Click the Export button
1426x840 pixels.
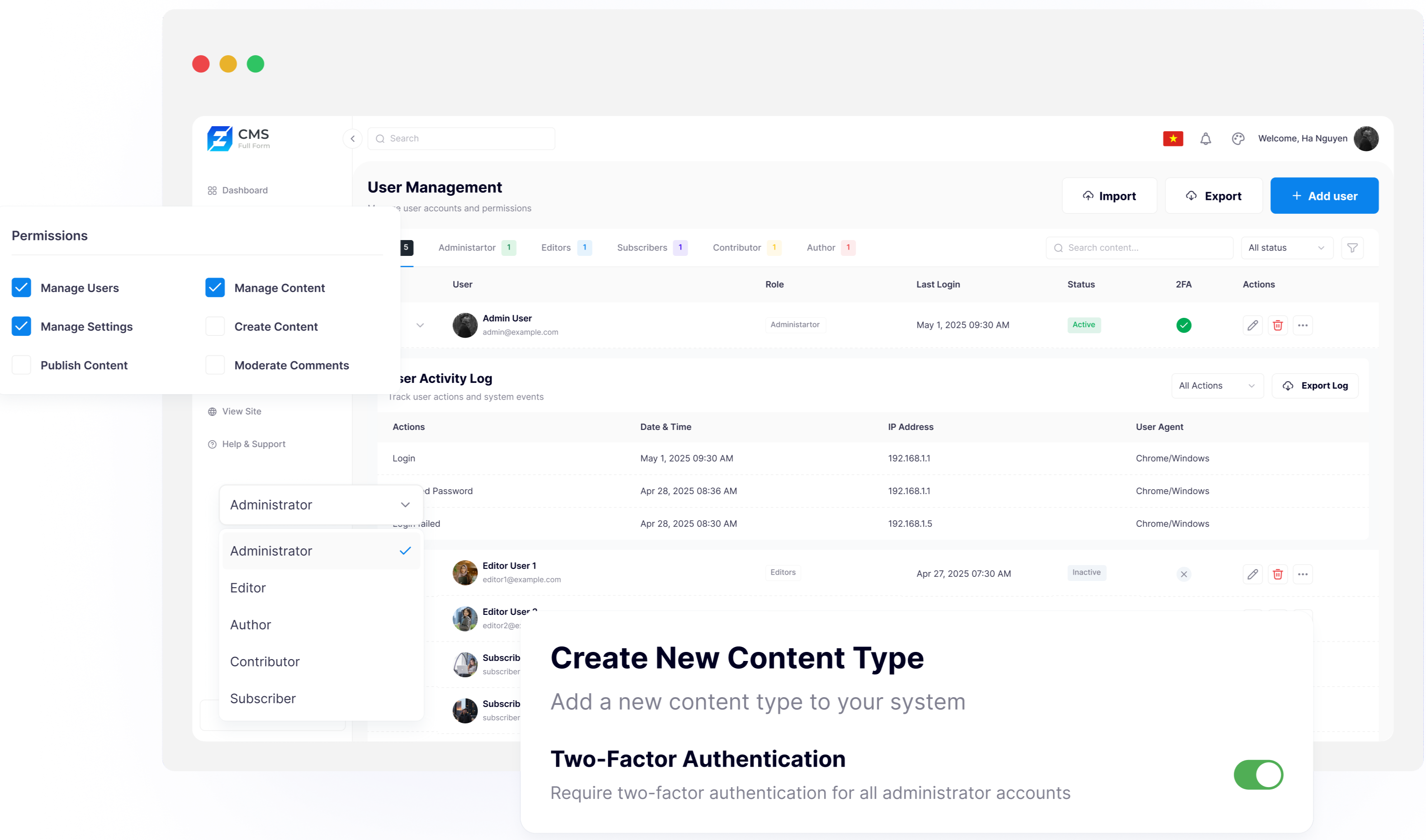(x=1214, y=196)
